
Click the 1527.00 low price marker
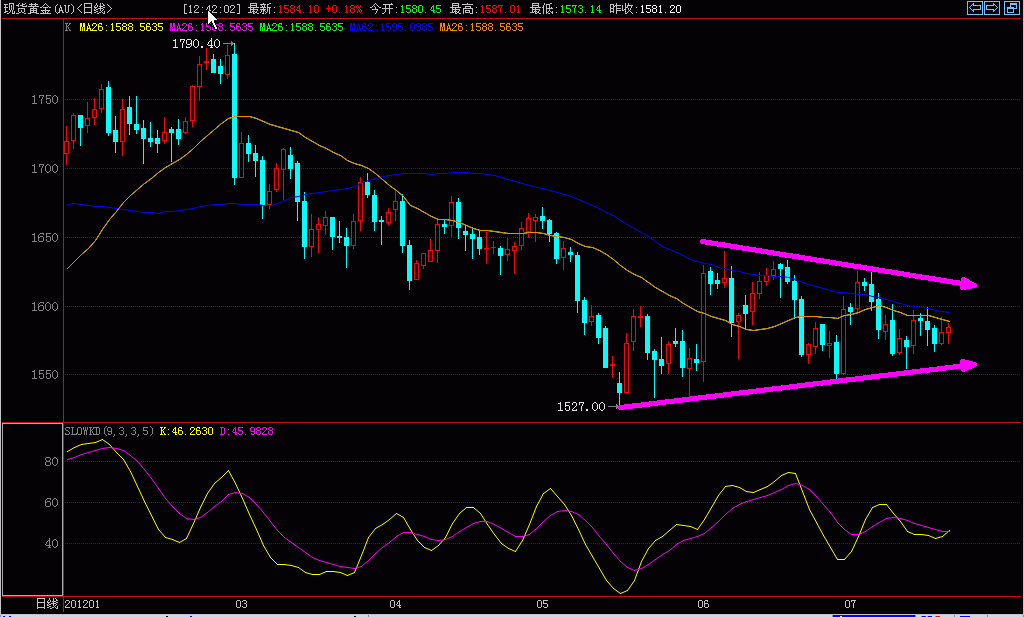pos(581,407)
